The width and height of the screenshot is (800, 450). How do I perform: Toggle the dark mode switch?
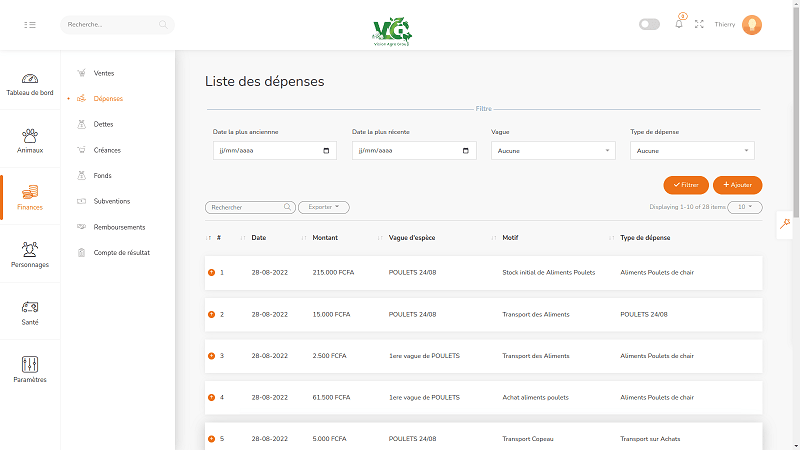coord(649,24)
